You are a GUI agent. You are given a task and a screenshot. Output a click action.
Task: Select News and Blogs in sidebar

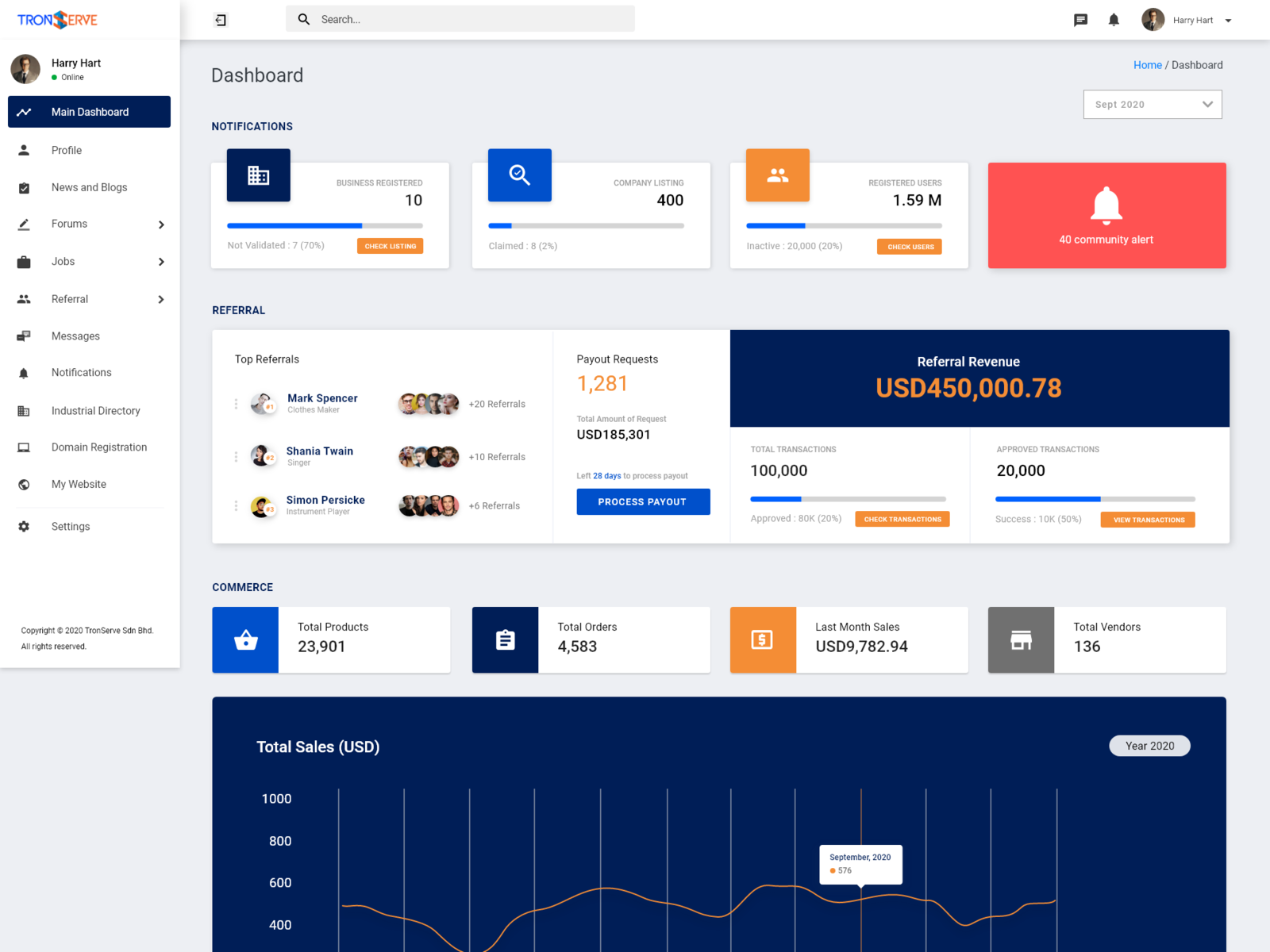[x=89, y=187]
